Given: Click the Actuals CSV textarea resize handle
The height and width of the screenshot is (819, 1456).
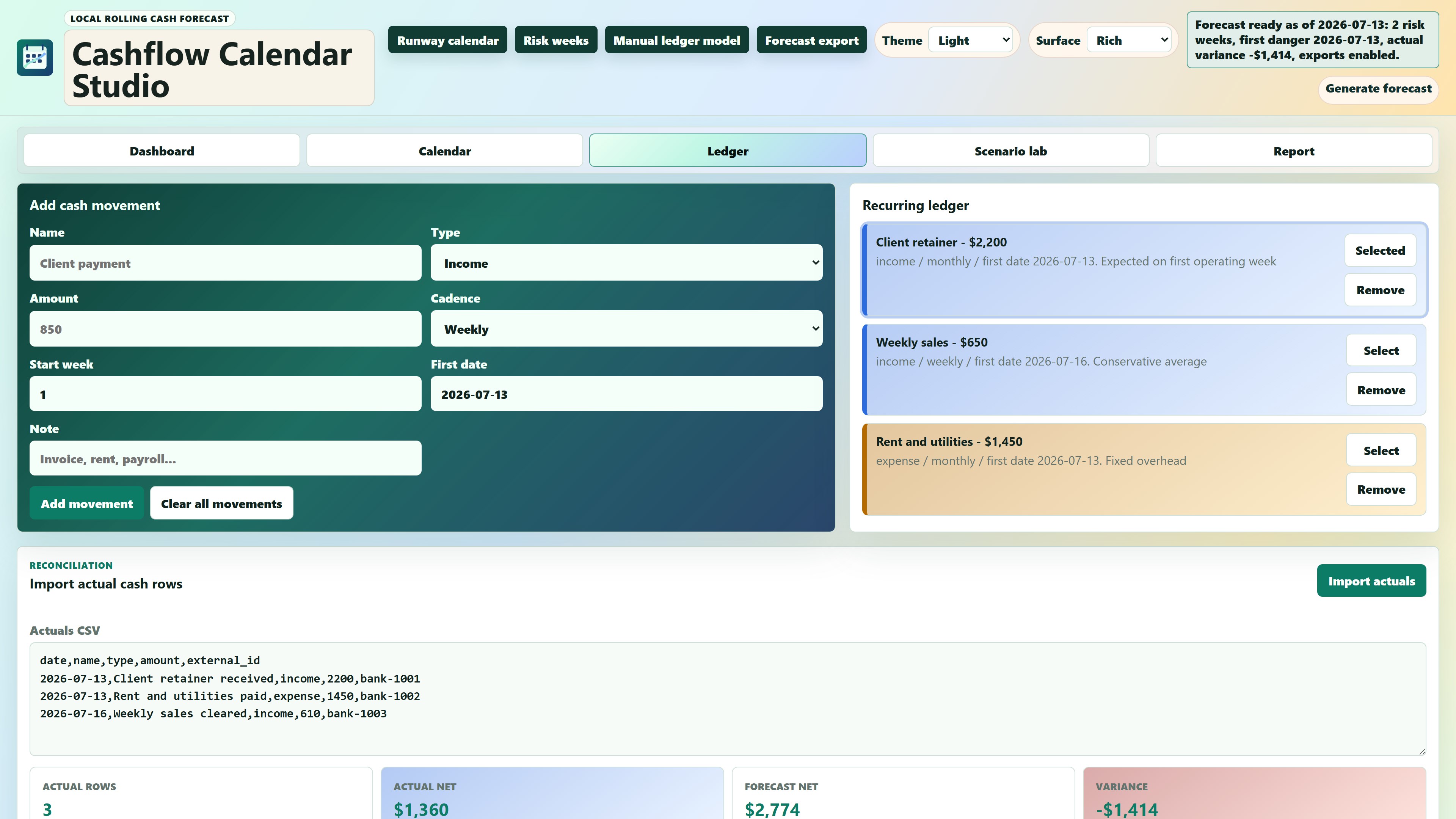Looking at the screenshot, I should (x=1421, y=751).
